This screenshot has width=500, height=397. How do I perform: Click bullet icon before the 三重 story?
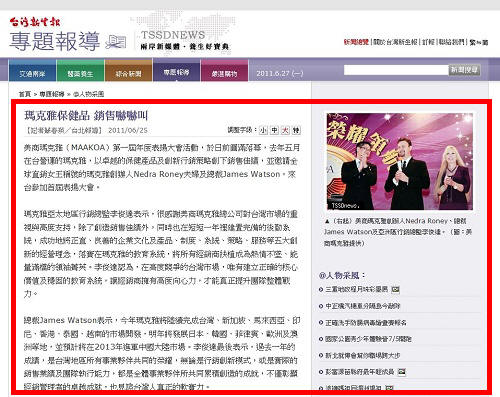321,290
